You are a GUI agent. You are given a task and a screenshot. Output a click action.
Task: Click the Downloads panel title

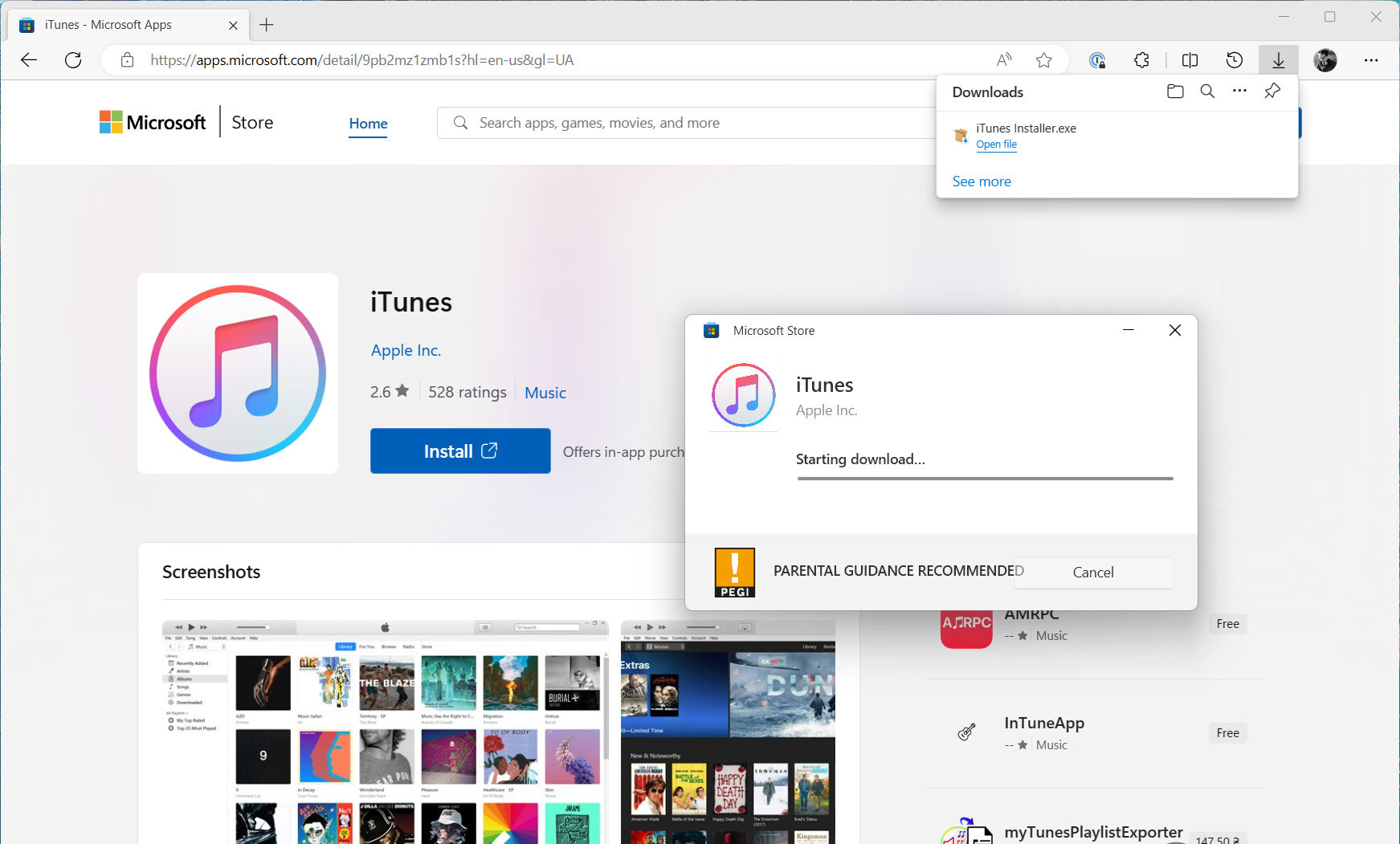[x=987, y=92]
